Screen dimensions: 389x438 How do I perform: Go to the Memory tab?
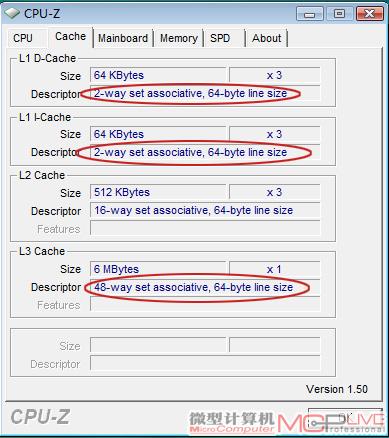point(179,38)
